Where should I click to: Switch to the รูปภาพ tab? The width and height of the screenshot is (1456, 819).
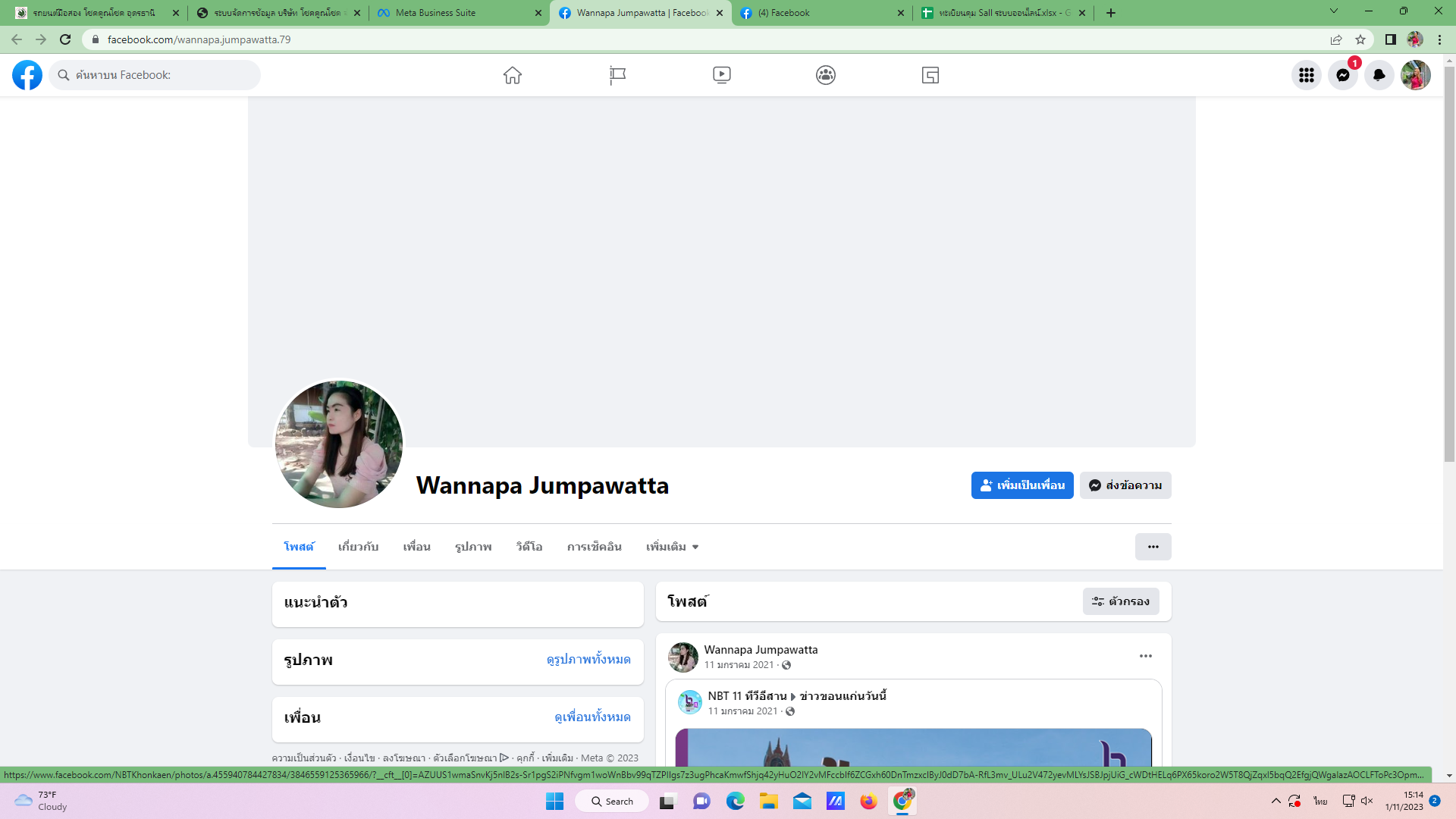point(473,547)
